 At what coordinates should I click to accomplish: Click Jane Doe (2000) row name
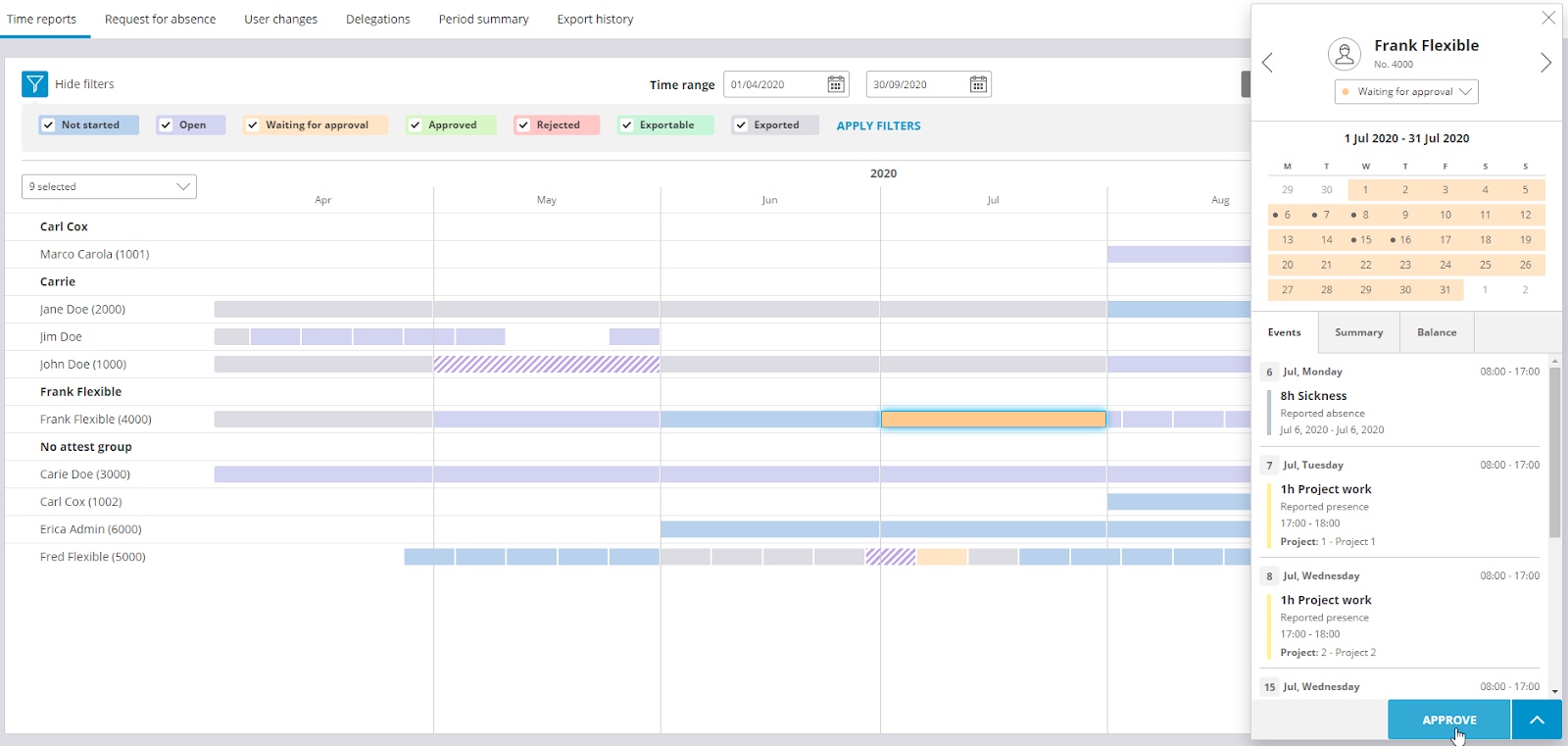[x=82, y=309]
